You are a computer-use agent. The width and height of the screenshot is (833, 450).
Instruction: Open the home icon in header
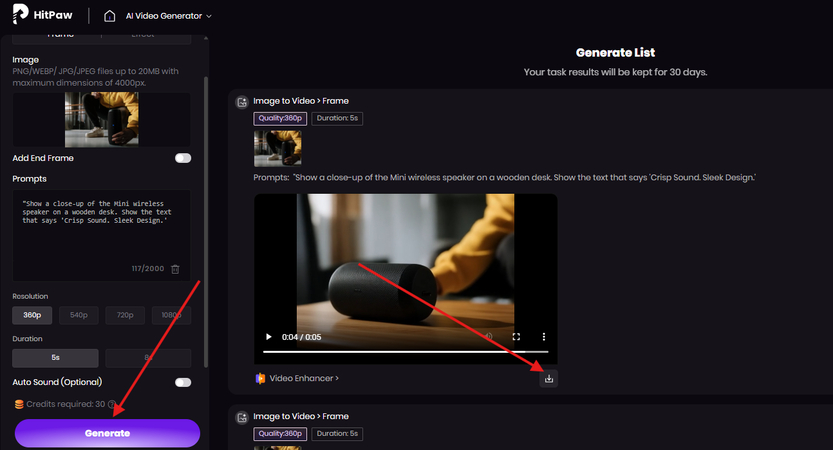(x=109, y=16)
